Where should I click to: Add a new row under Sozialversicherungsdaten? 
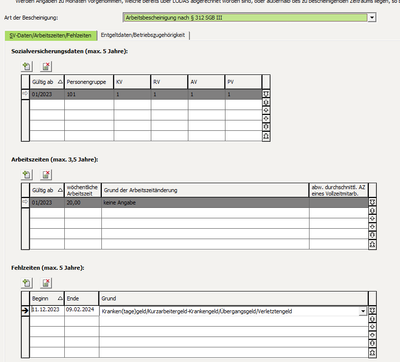tap(26, 67)
